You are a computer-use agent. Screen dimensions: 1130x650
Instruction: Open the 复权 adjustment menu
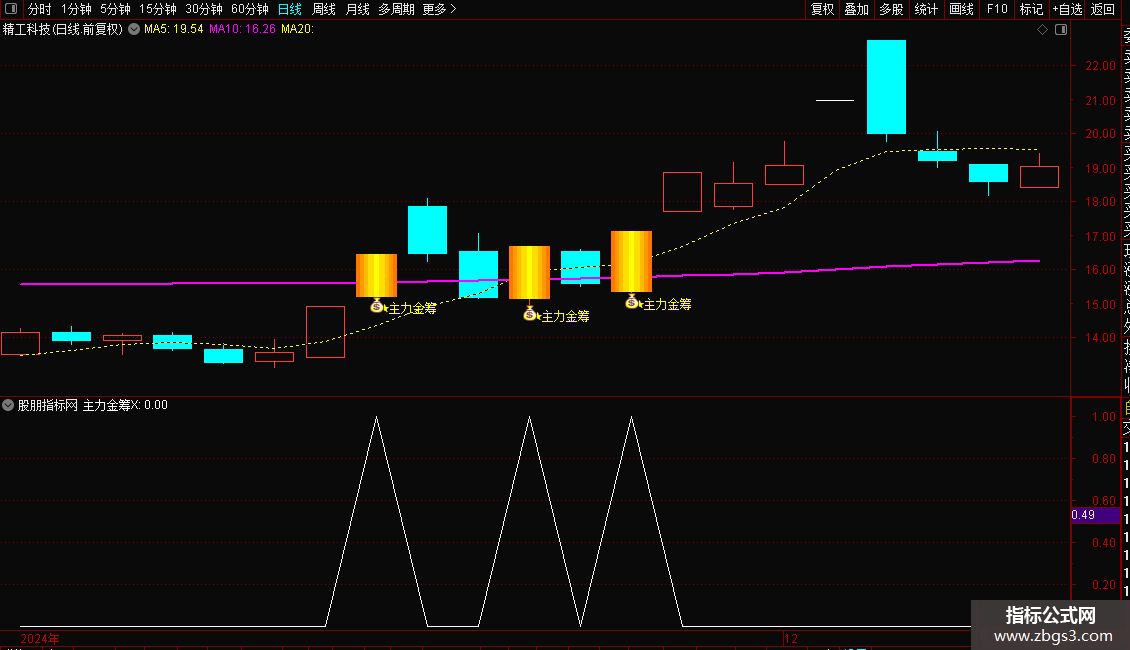pos(822,9)
